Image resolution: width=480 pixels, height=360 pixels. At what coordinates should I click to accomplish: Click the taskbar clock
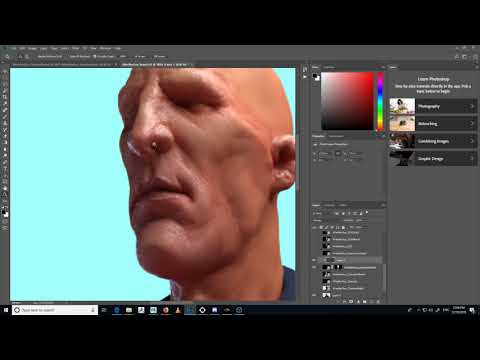459,310
